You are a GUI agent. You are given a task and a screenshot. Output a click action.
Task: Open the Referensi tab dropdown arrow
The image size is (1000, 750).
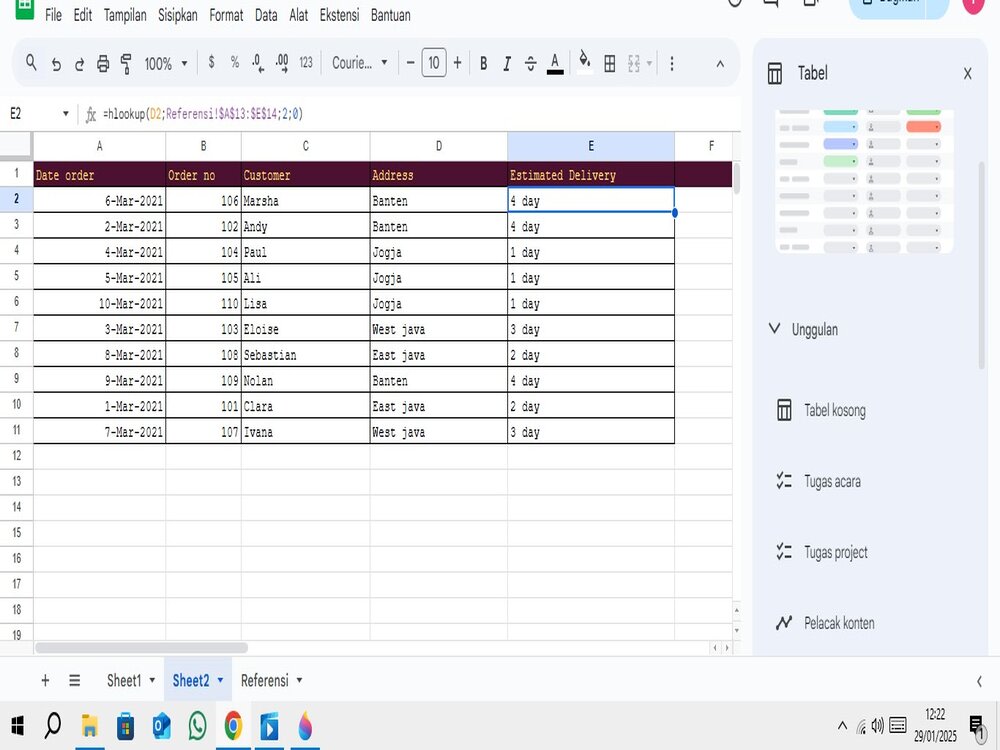coord(299,680)
